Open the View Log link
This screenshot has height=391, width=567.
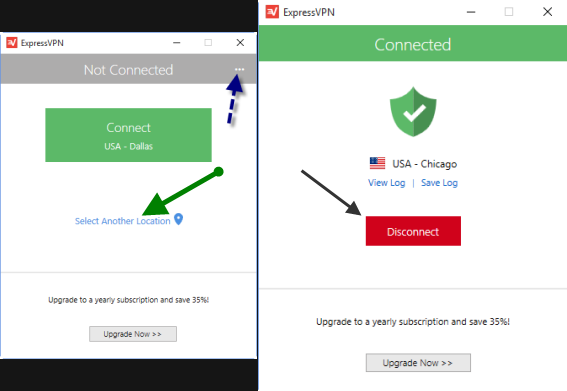[x=387, y=183]
